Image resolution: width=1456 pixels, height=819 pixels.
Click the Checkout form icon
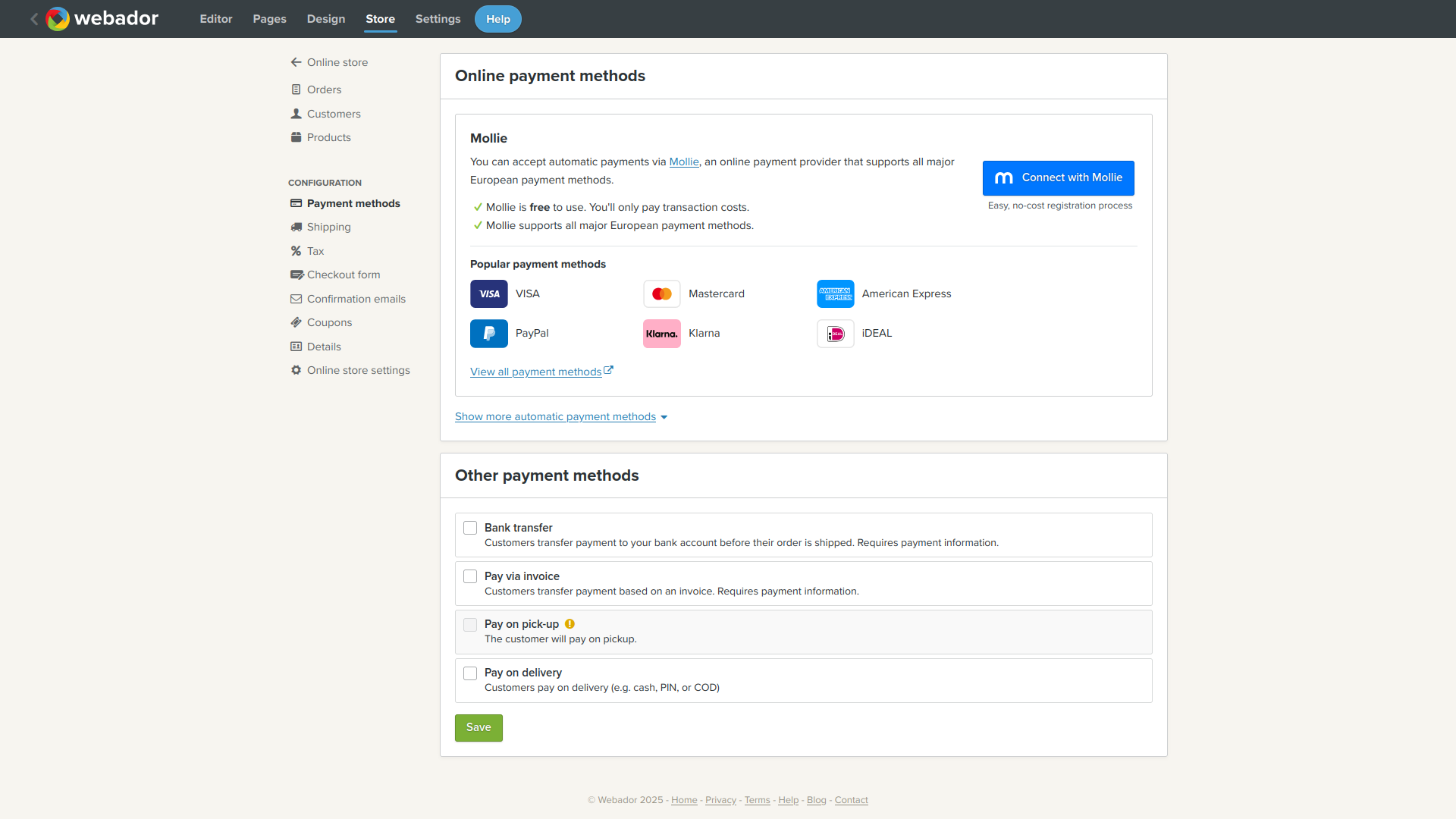[297, 275]
